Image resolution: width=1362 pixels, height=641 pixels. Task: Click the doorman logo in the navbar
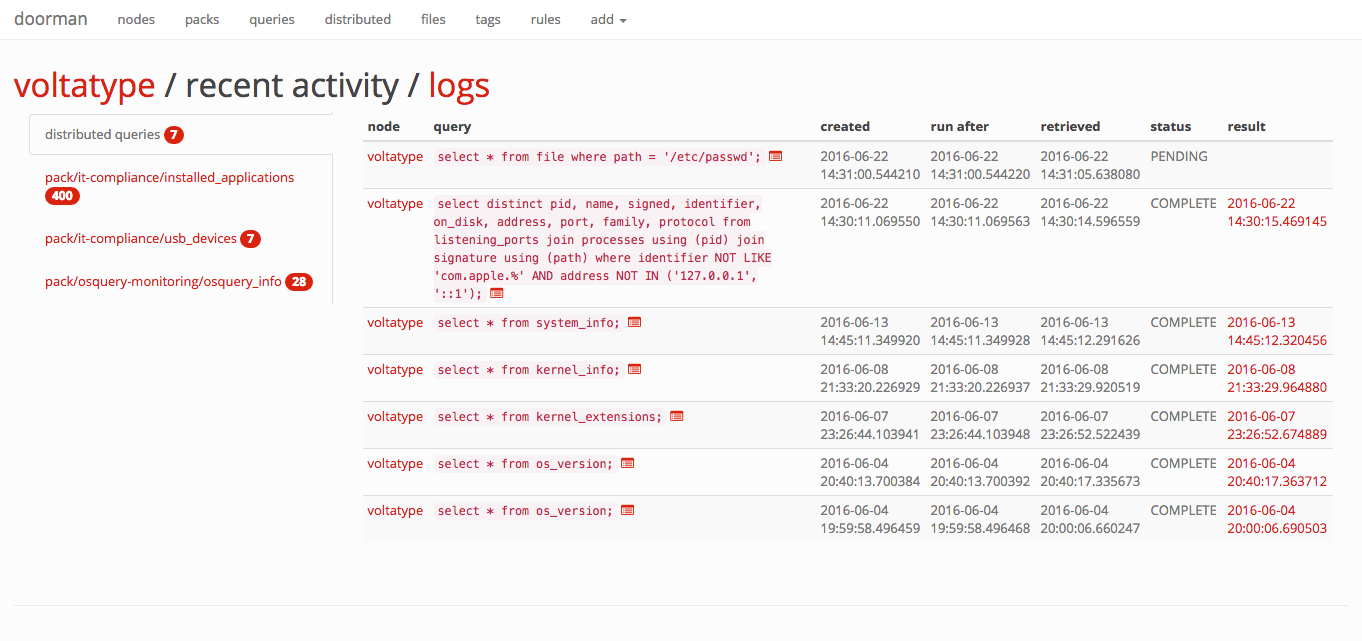(51, 18)
